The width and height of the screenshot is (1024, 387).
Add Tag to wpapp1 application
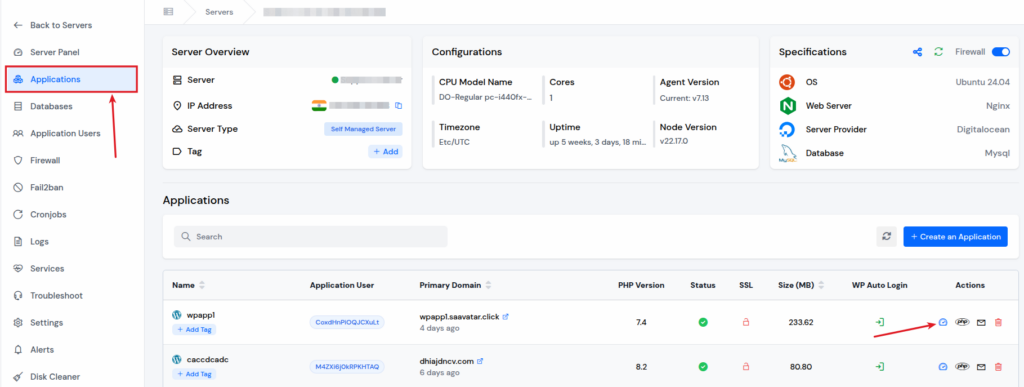tap(194, 330)
